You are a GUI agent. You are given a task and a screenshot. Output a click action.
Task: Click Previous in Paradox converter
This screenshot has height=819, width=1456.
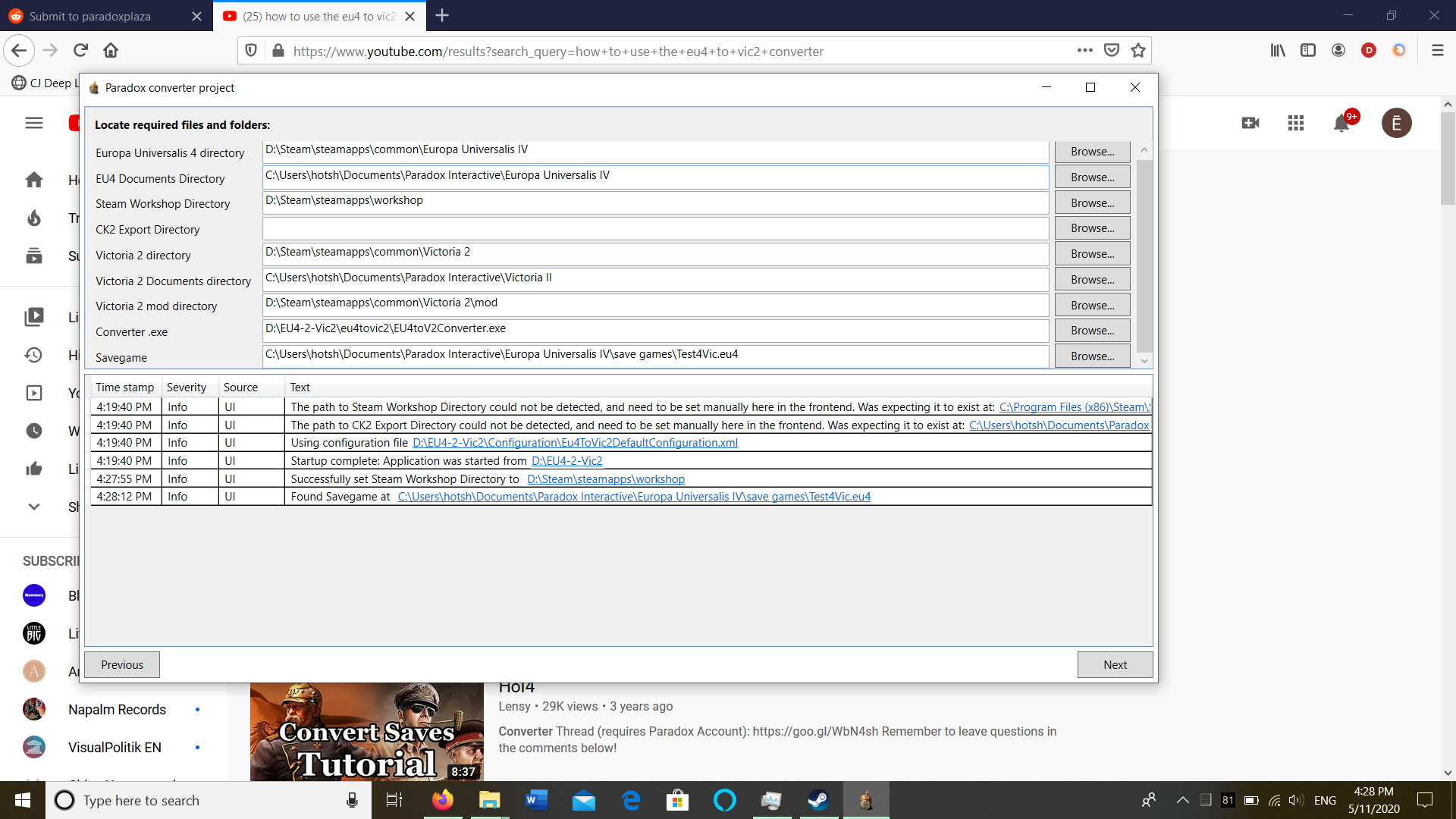pyautogui.click(x=122, y=665)
